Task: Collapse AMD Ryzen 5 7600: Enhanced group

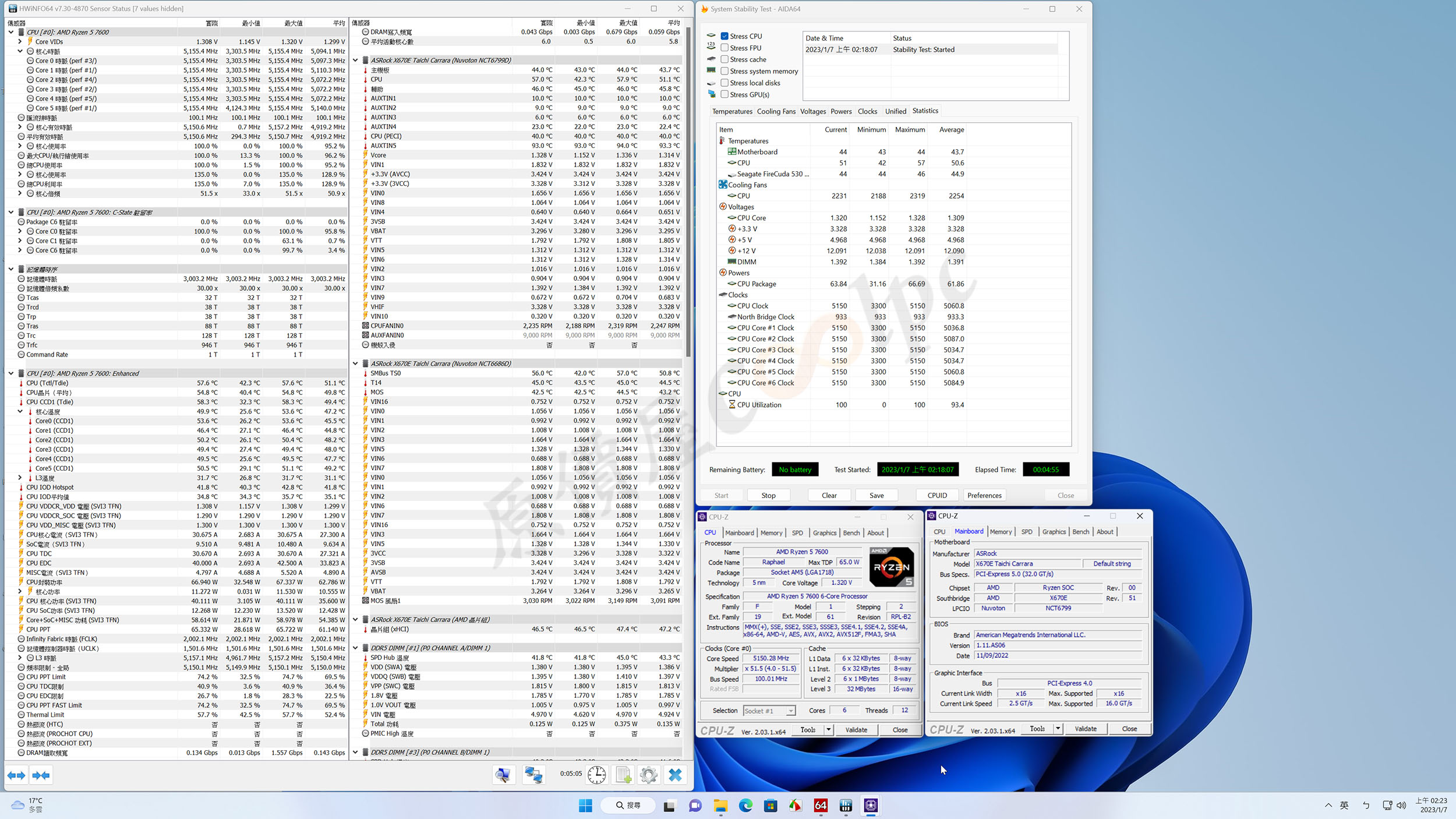Action: (x=11, y=373)
